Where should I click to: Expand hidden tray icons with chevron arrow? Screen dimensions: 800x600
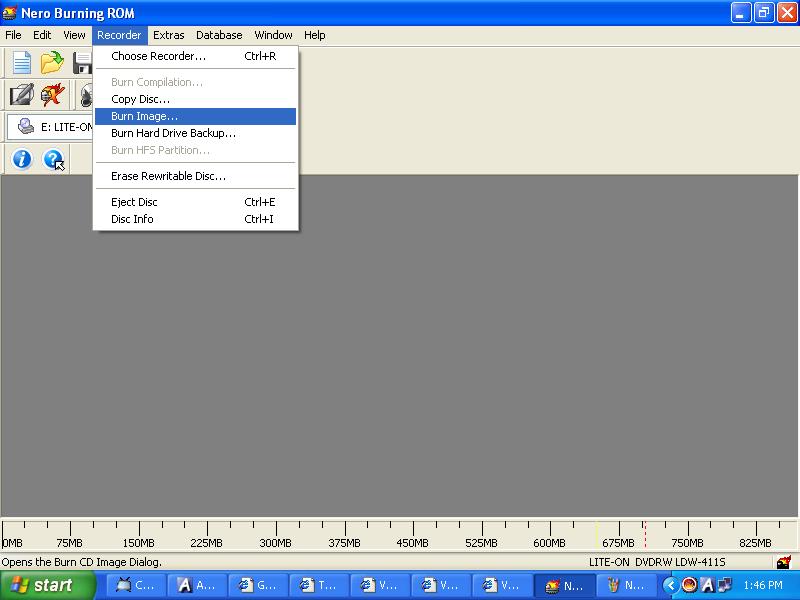coord(671,585)
